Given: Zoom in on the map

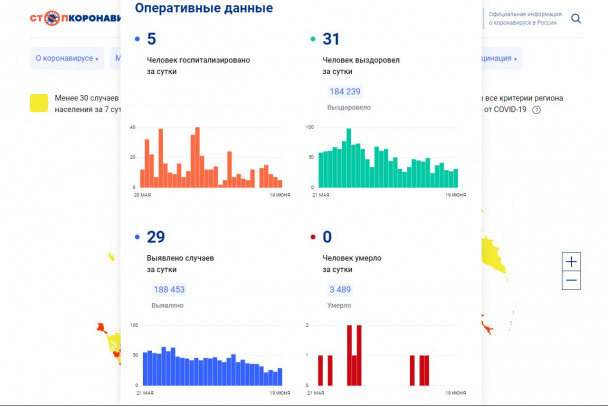Looking at the screenshot, I should 571,261.
